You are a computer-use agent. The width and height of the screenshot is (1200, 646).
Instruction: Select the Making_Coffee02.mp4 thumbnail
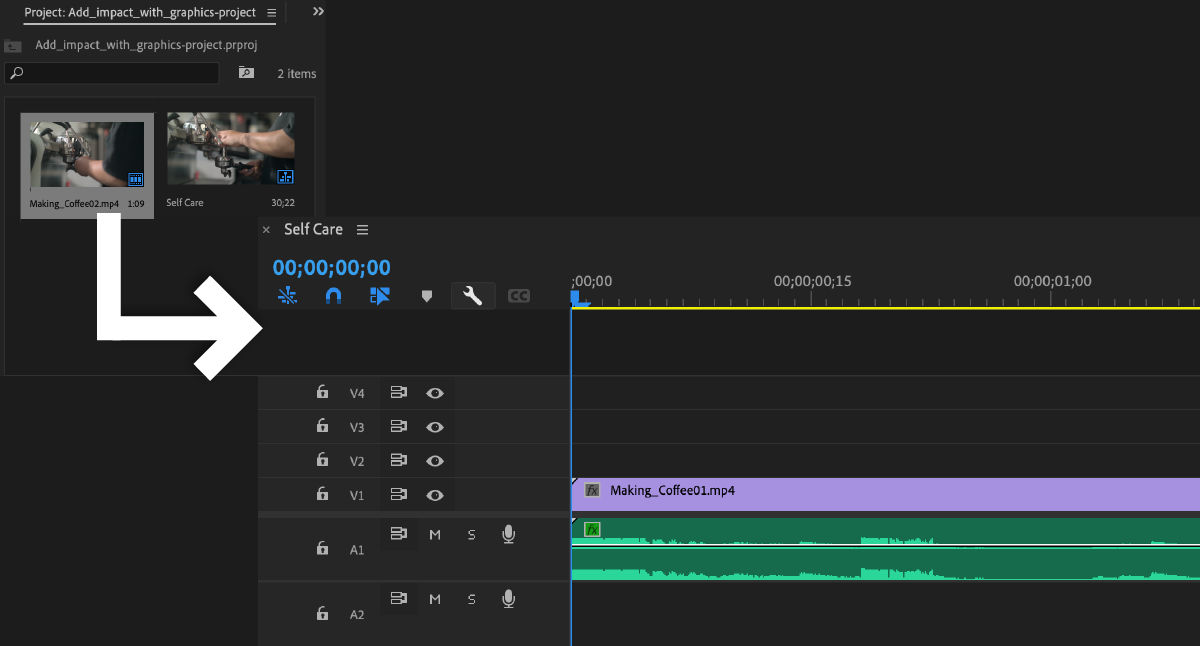click(86, 150)
